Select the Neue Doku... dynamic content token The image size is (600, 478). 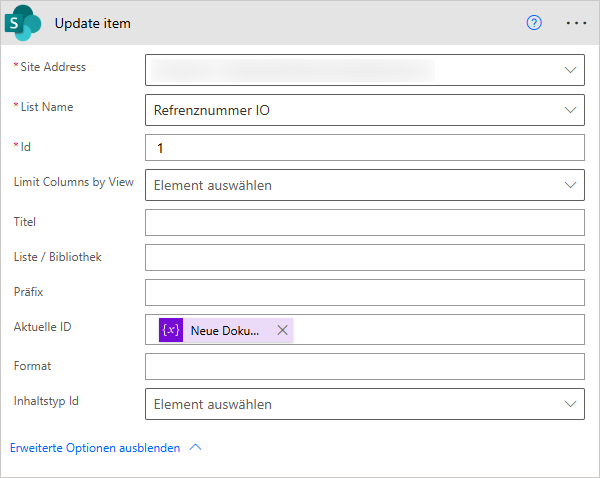pos(225,330)
